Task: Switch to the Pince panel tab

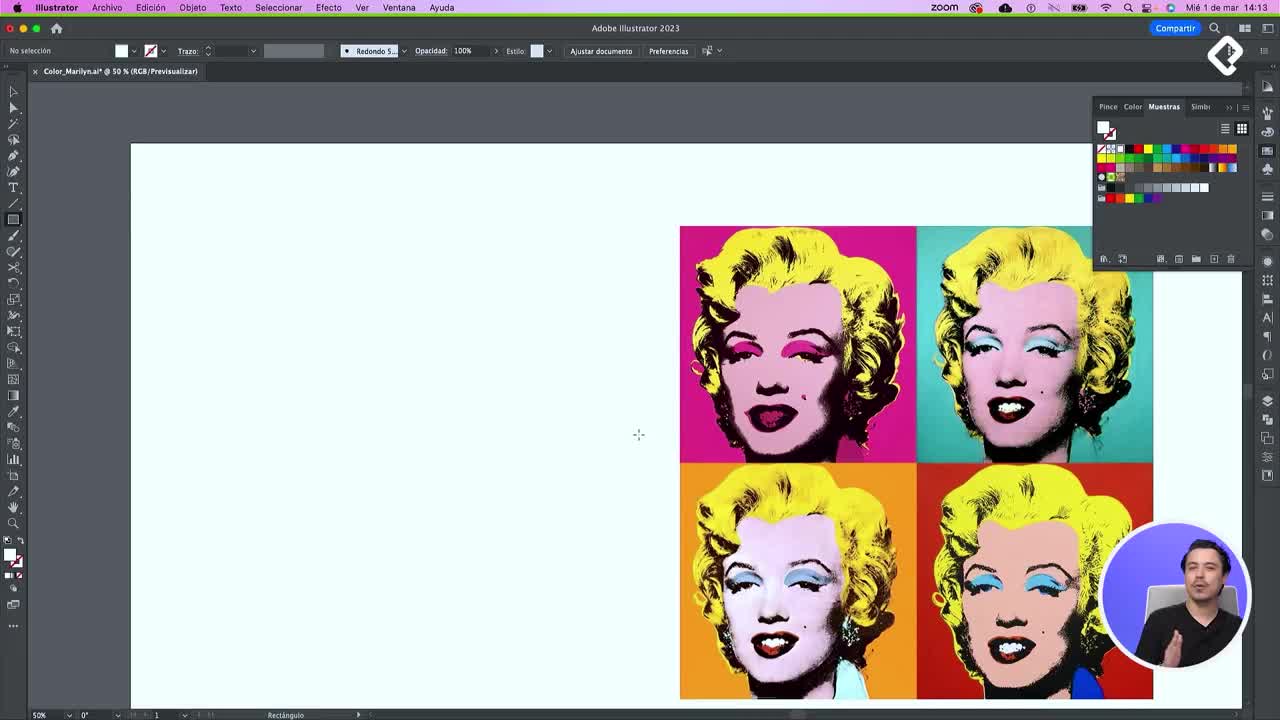Action: click(x=1108, y=107)
